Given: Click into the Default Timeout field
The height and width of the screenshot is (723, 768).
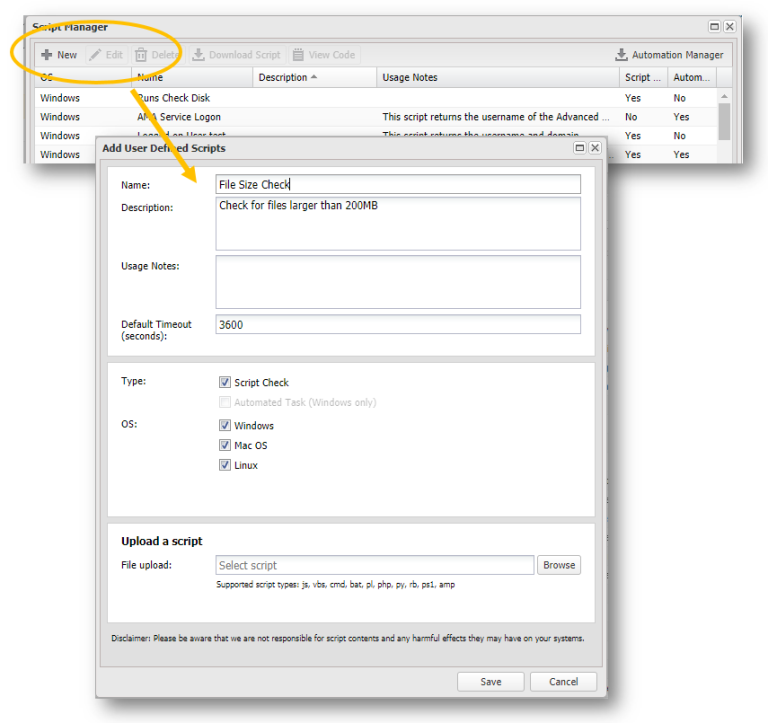Looking at the screenshot, I should pos(397,324).
